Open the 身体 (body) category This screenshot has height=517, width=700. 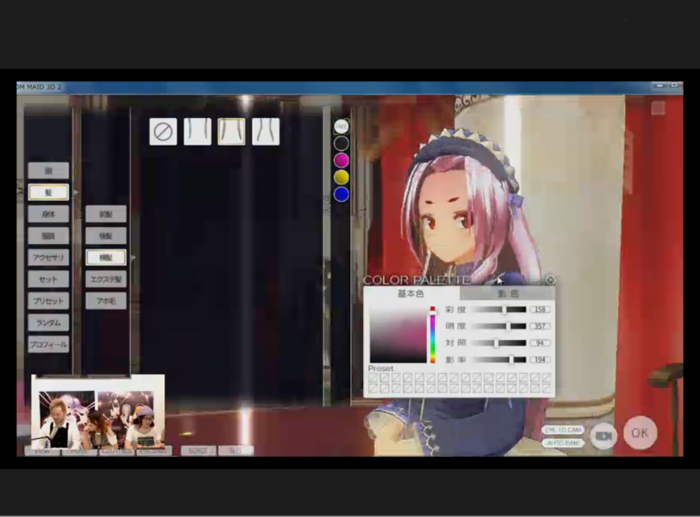click(48, 214)
